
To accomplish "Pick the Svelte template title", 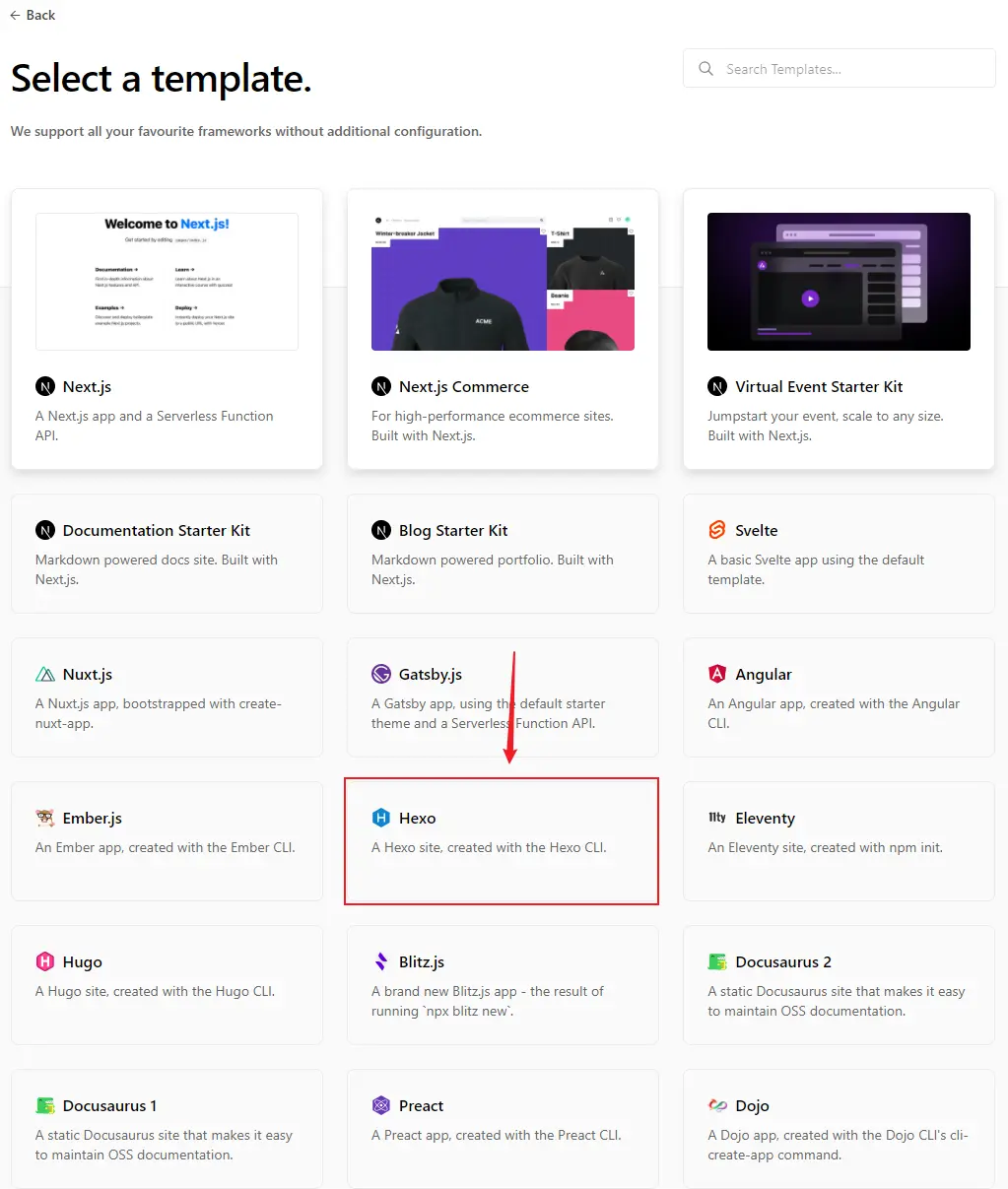I will click(x=757, y=530).
